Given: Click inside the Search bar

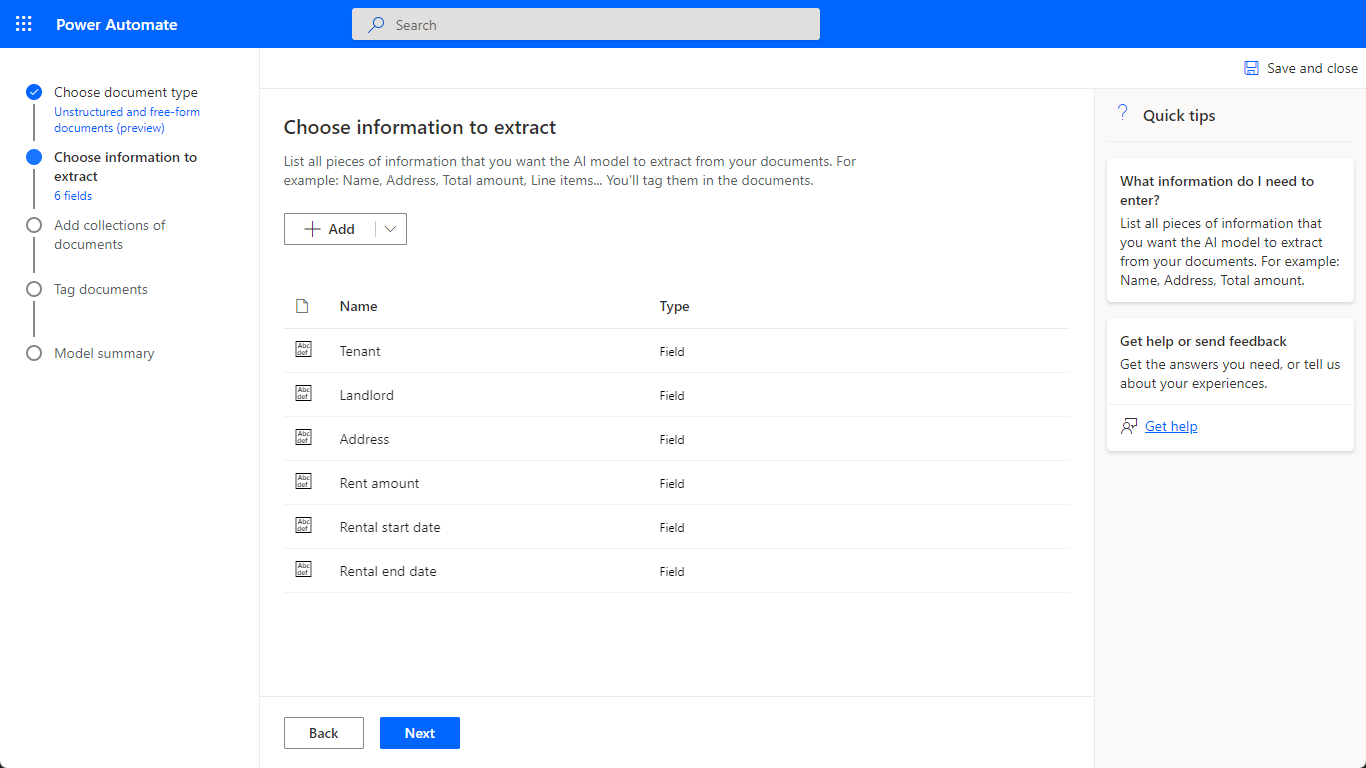Looking at the screenshot, I should pos(585,23).
